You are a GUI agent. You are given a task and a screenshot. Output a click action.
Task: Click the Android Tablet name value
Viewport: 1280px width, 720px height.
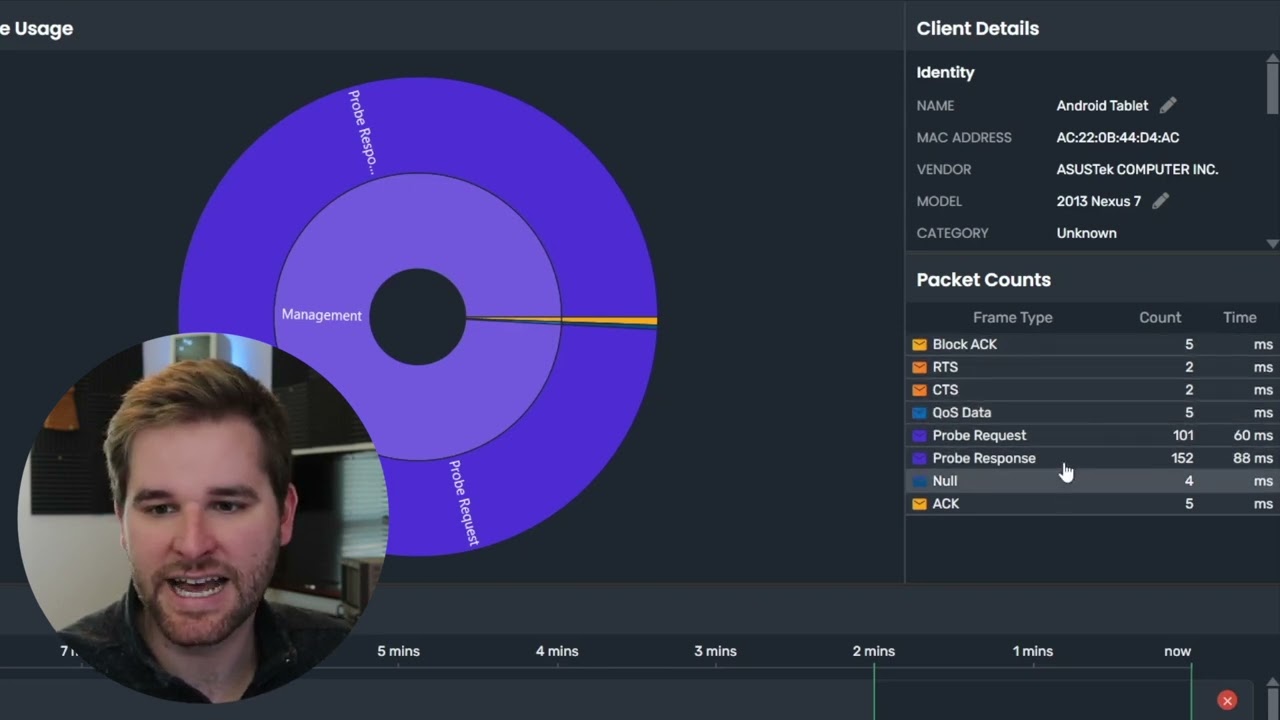click(1102, 105)
